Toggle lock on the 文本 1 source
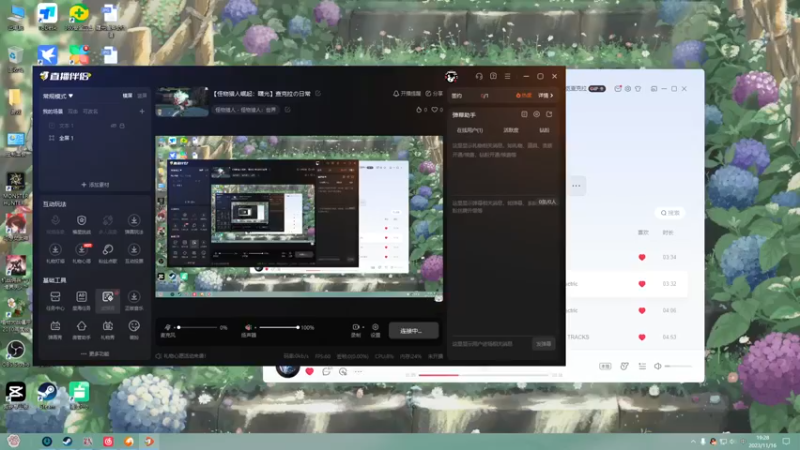The image size is (800, 450). point(122,126)
